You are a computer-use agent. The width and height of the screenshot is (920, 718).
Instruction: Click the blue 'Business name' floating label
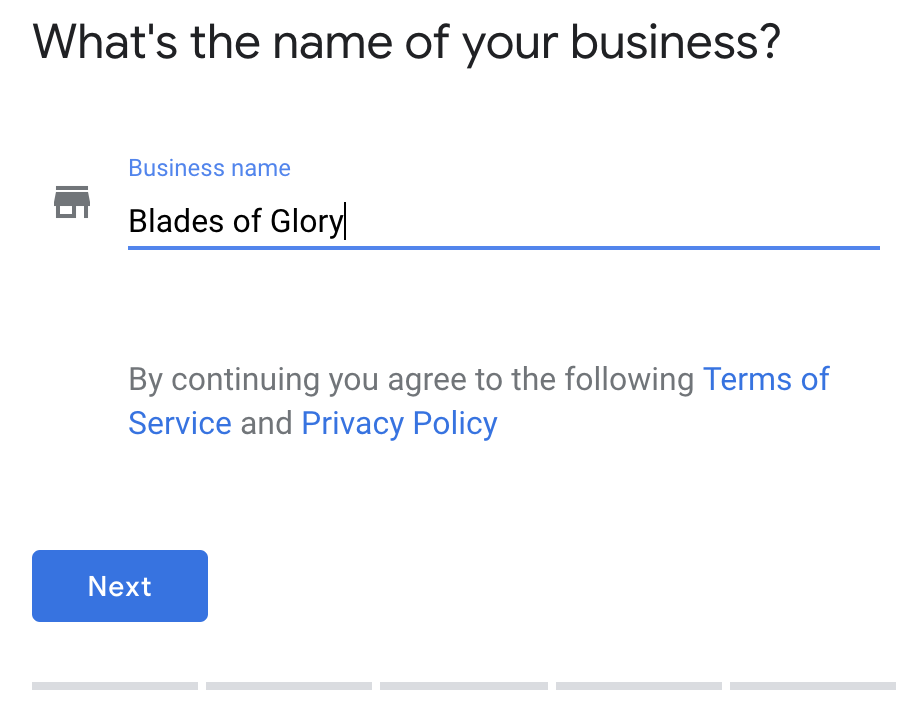tap(209, 168)
